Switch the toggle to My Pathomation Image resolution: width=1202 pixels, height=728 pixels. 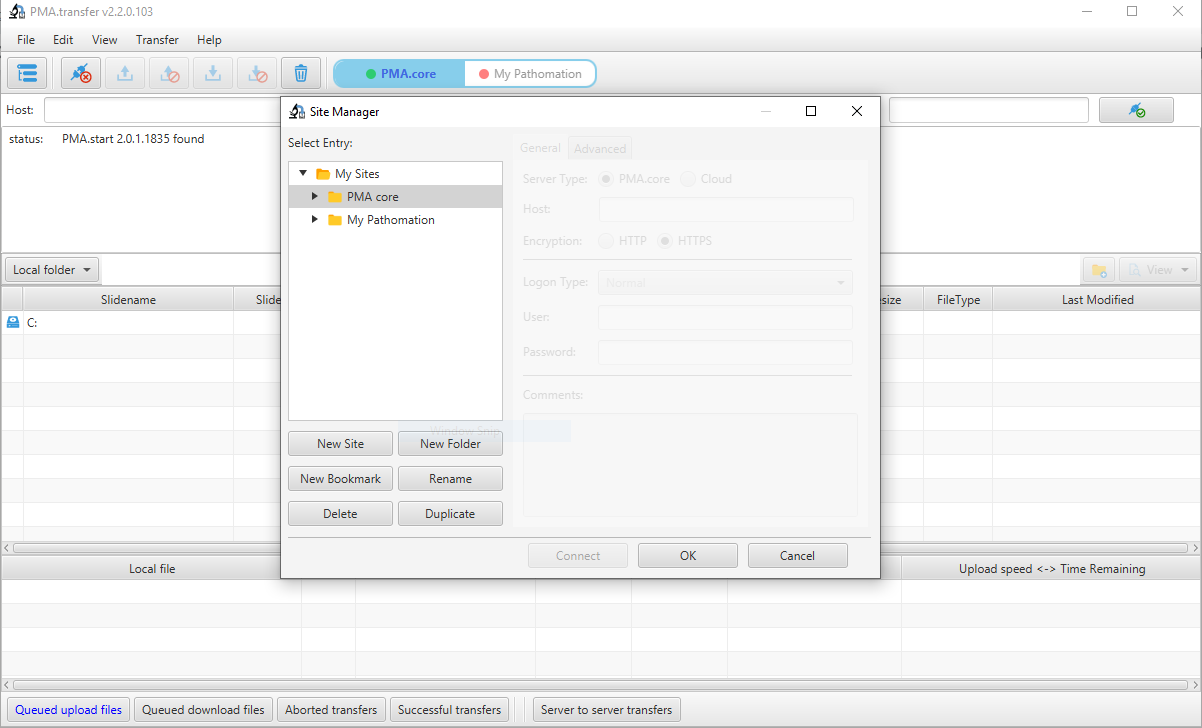coord(530,74)
